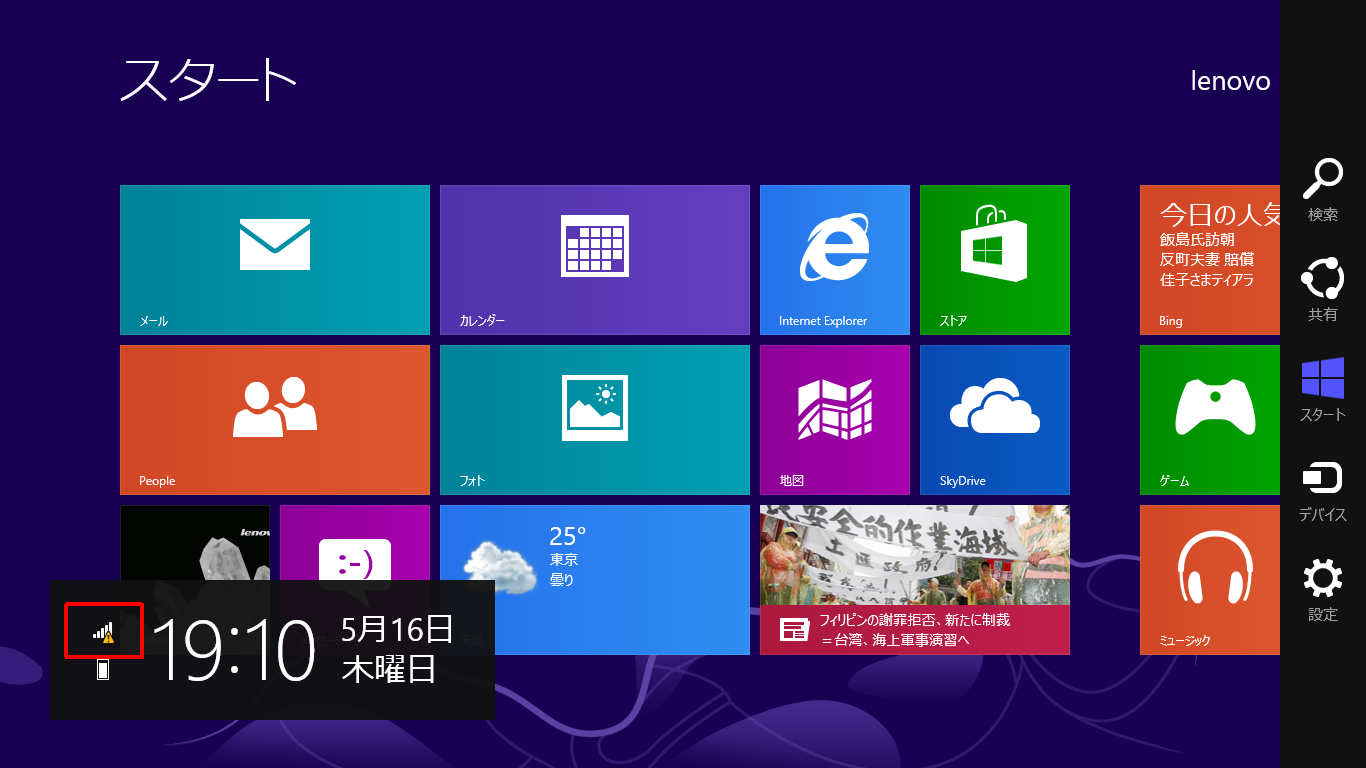Open the Games tile (ゲーム)
Image resolution: width=1366 pixels, height=768 pixels.
(1210, 420)
